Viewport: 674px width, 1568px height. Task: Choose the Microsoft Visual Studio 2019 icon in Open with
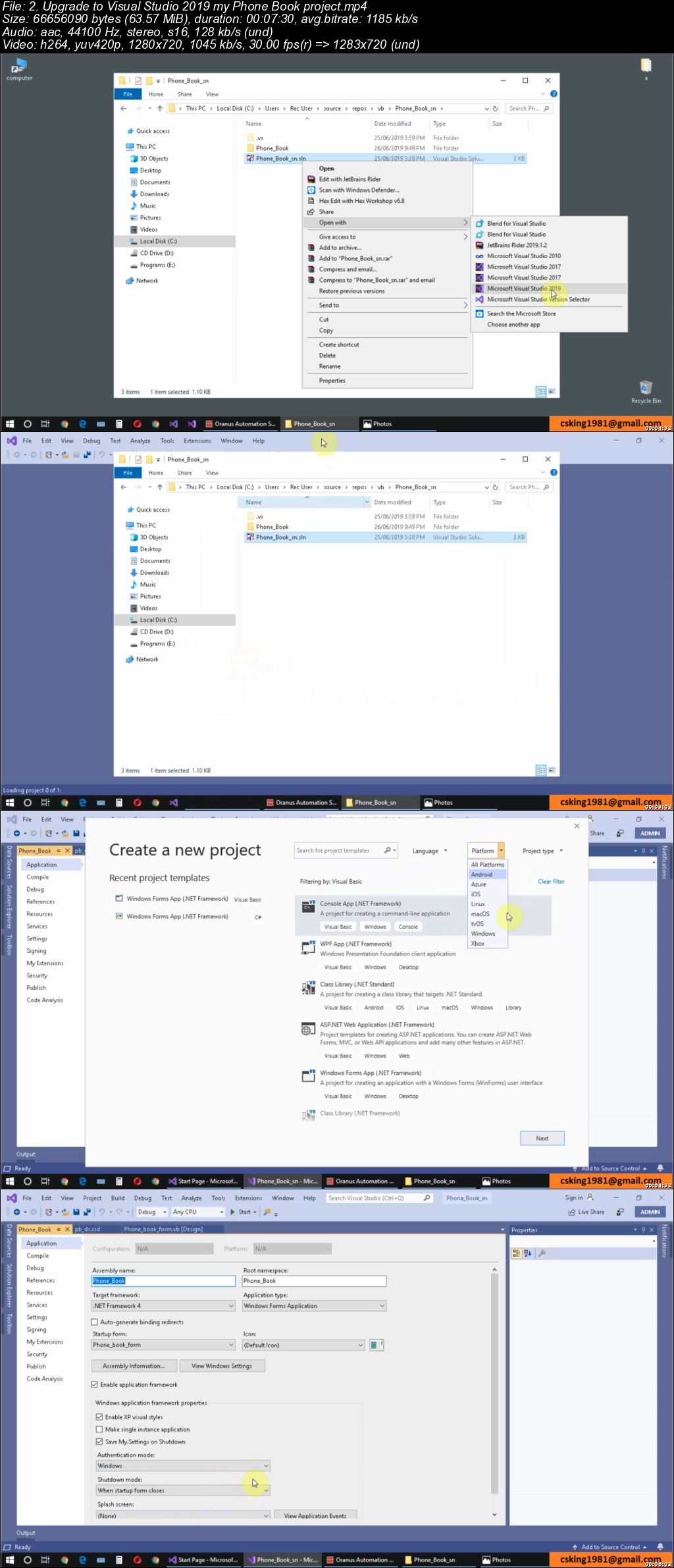click(480, 288)
